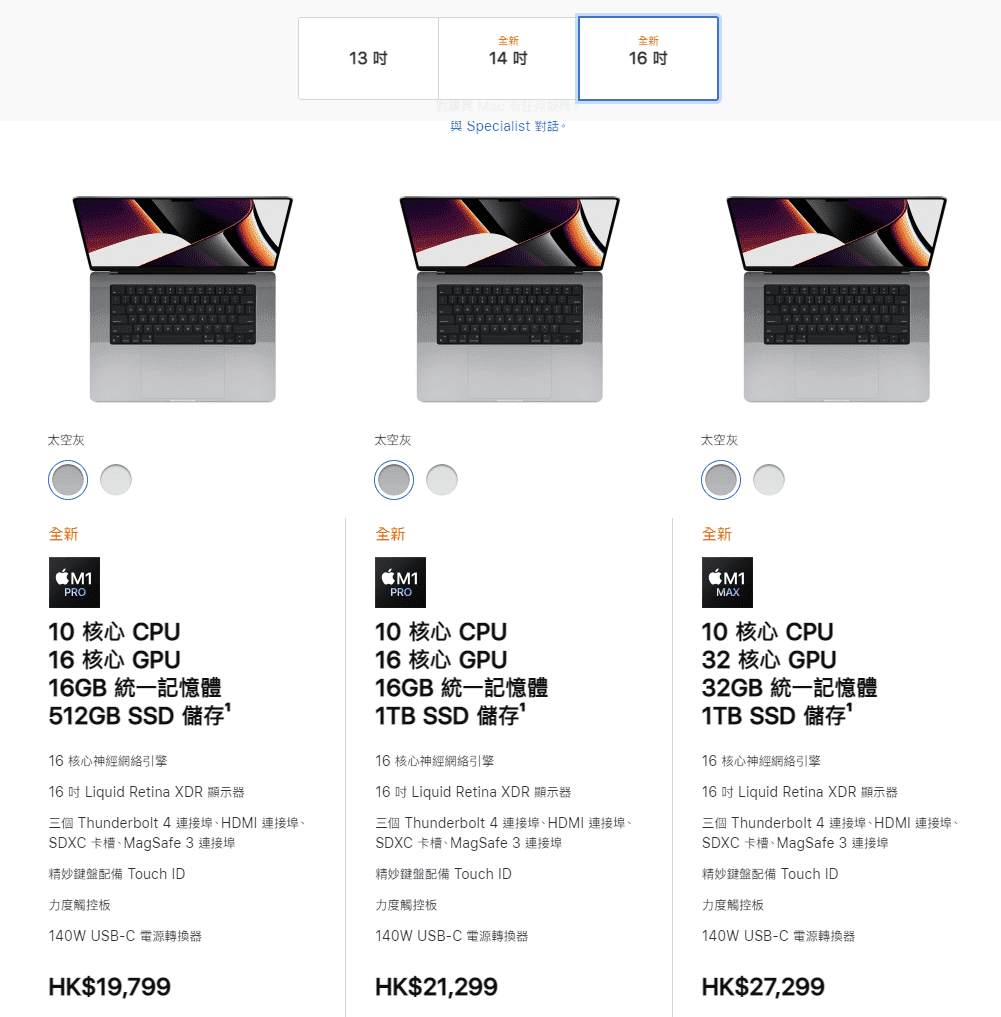Select 太空灰 swatch for the middle model
The width and height of the screenshot is (1001, 1017).
tap(393, 480)
